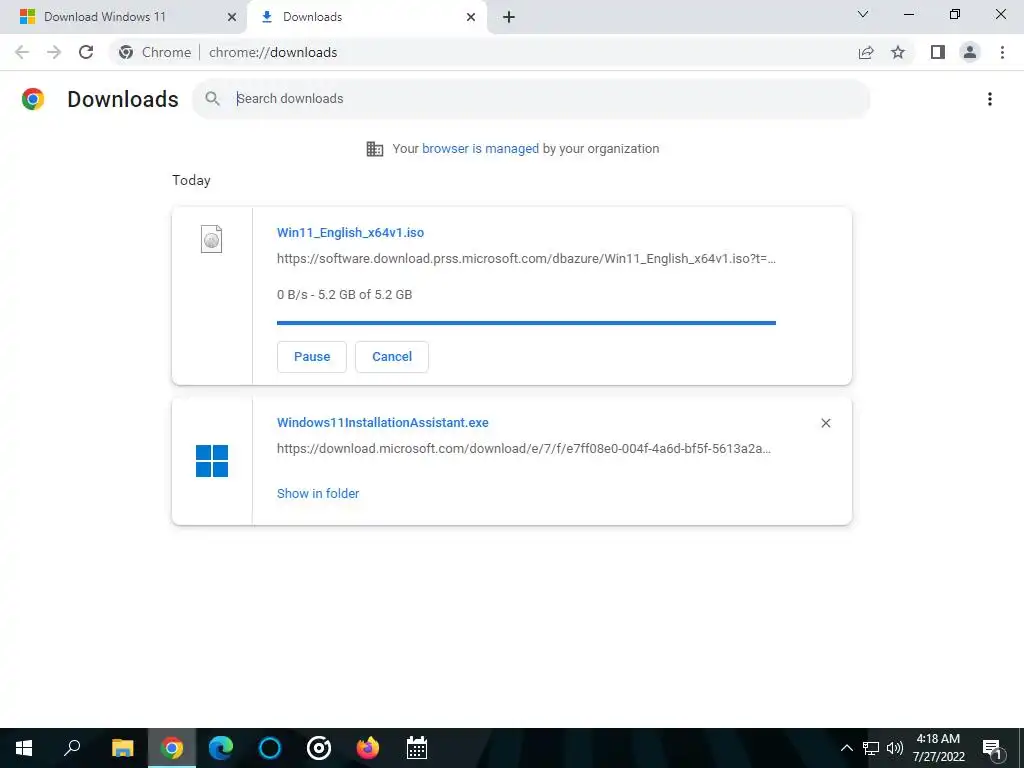
Task: Click the ISO file icon
Action: (x=212, y=239)
